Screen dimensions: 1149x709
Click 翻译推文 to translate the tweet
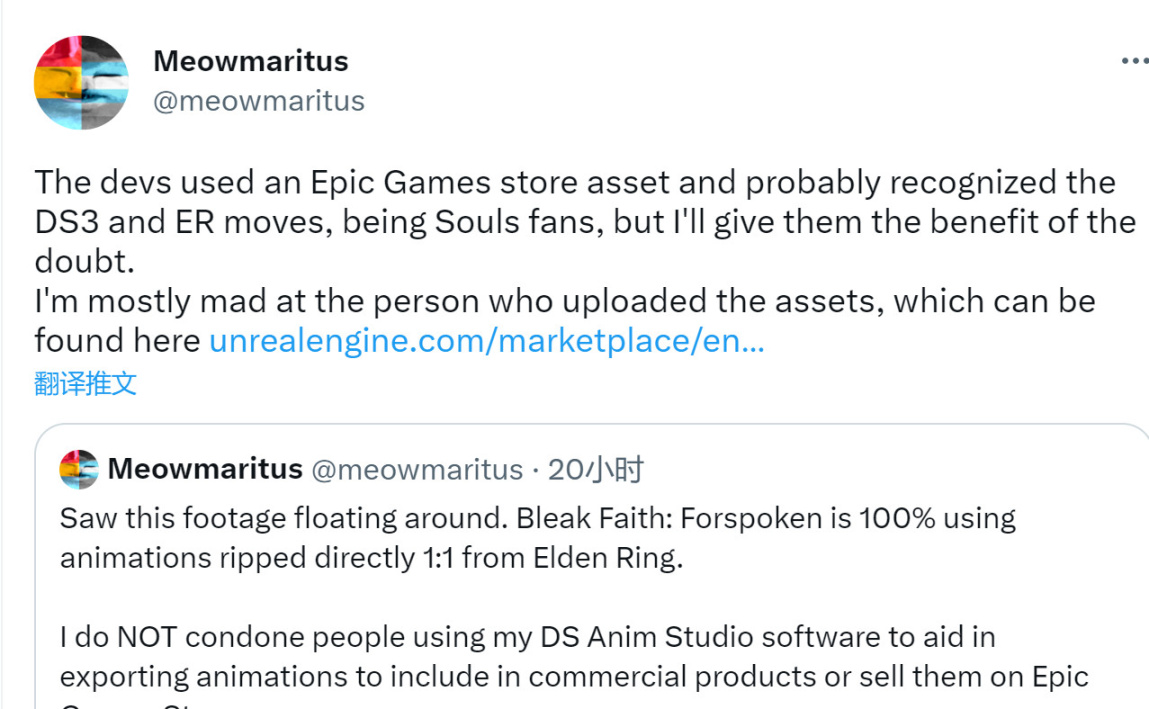tap(85, 383)
